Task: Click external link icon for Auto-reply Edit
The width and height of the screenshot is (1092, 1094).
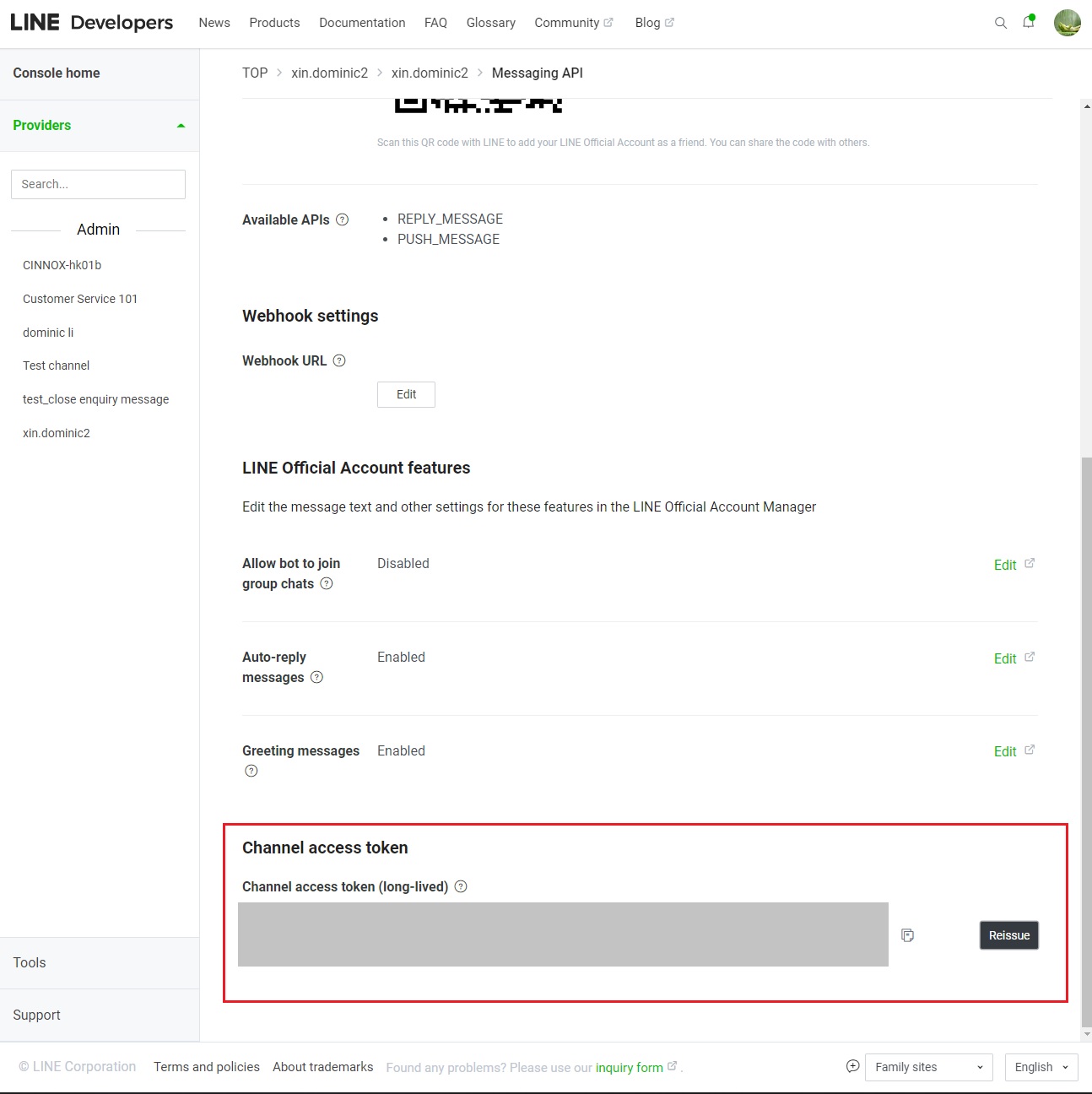Action: pos(1030,657)
